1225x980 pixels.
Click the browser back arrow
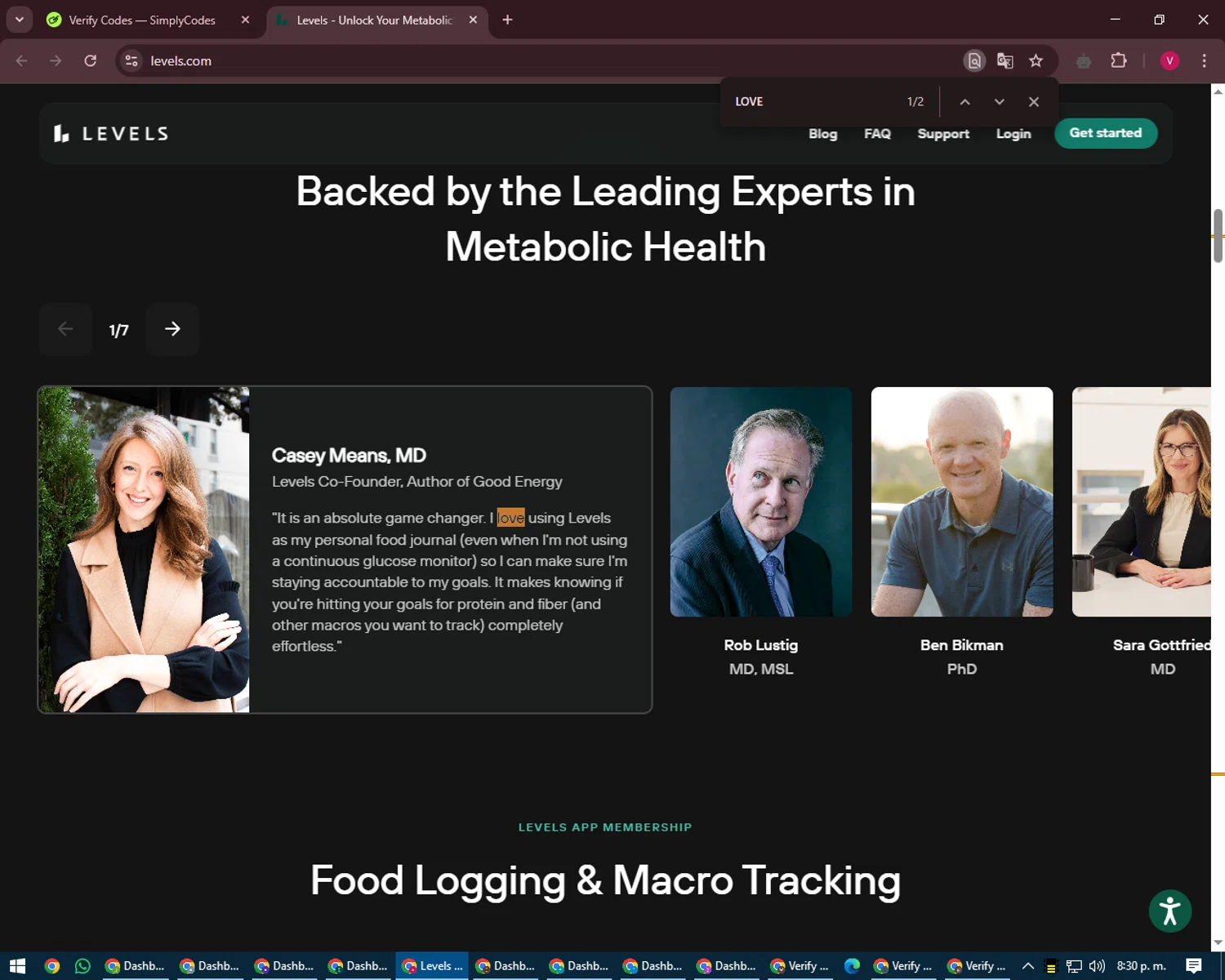pos(22,61)
